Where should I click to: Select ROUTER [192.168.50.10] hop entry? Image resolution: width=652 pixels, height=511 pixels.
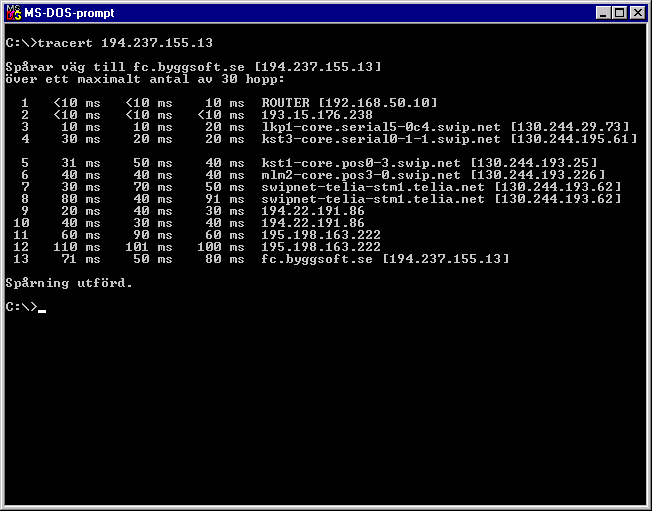(x=349, y=103)
